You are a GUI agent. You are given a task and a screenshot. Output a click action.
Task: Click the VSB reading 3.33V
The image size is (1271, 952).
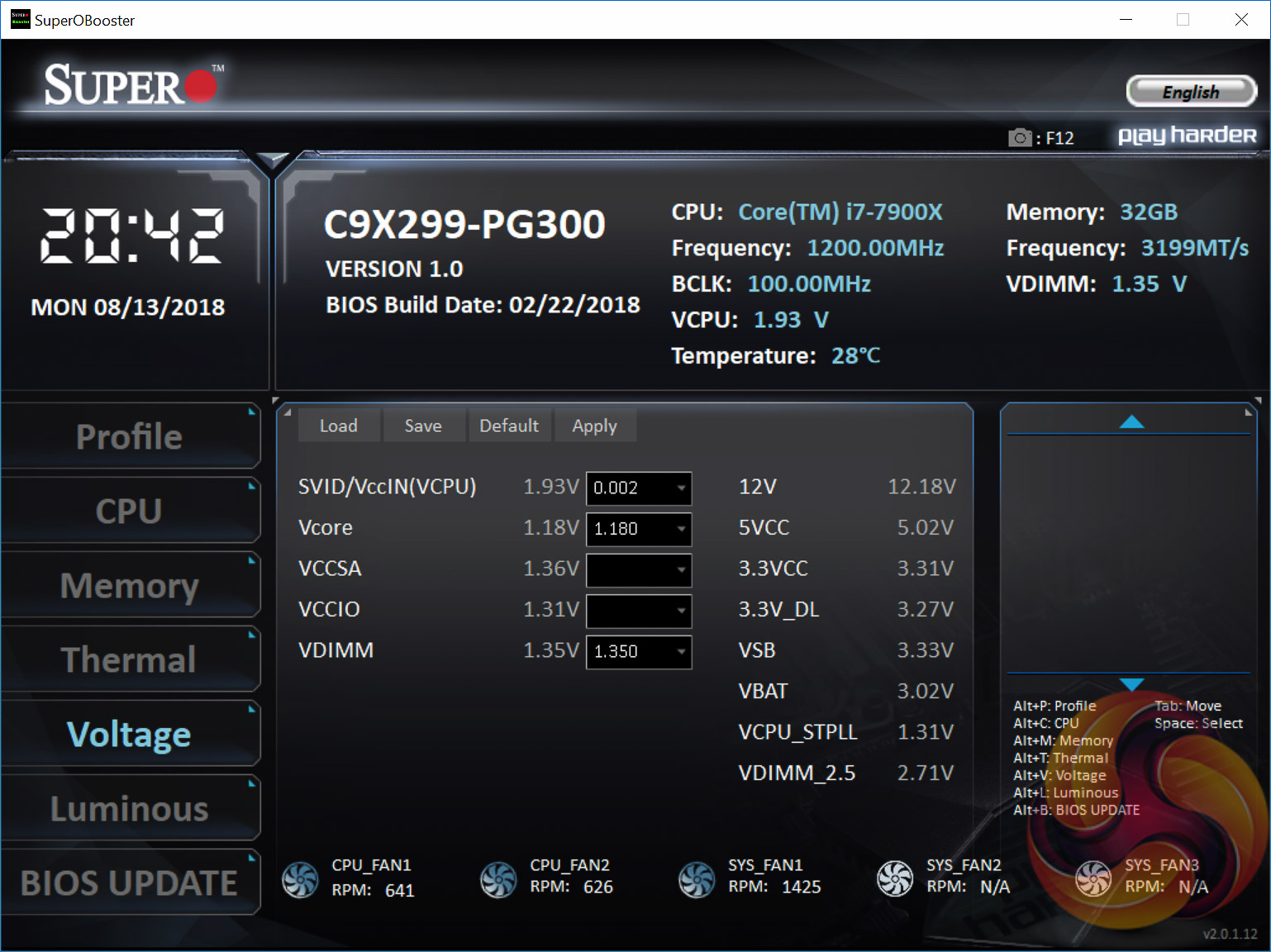point(926,650)
